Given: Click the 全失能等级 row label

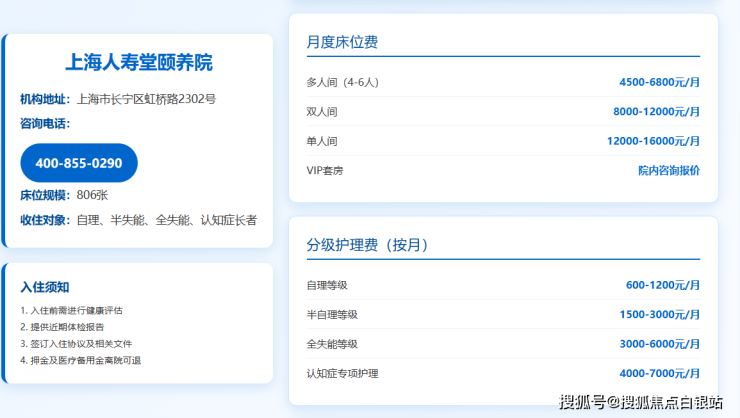Looking at the screenshot, I should point(332,344).
